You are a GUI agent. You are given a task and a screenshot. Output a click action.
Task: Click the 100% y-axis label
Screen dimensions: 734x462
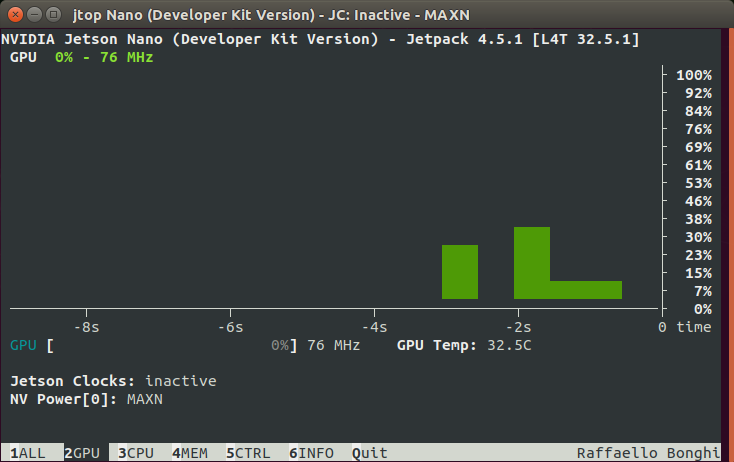[694, 75]
